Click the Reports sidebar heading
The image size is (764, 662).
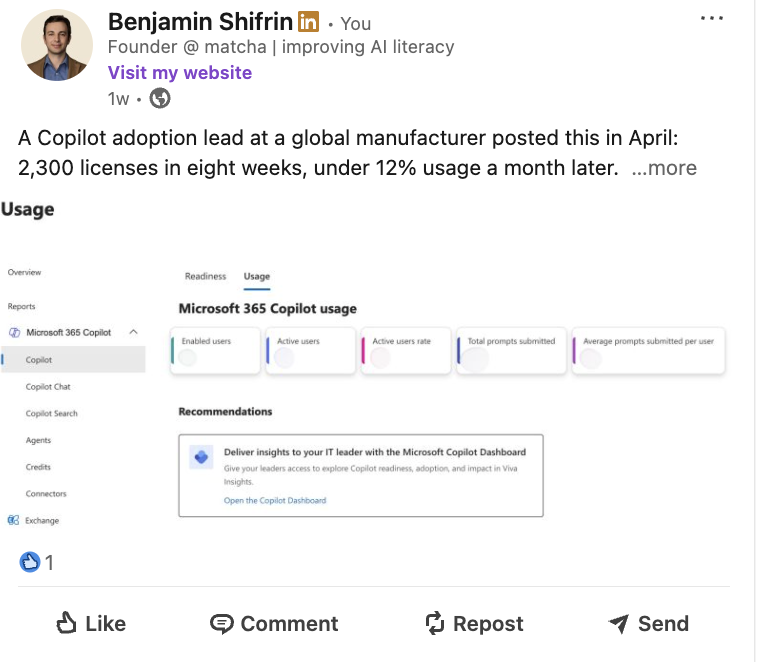(x=21, y=306)
